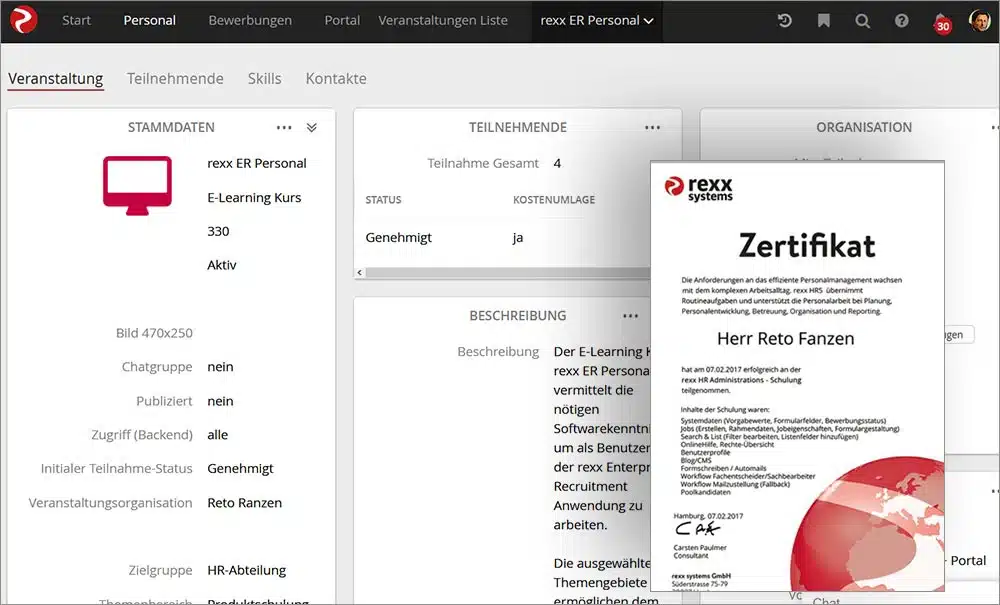
Task: Open the history clock icon
Action: 784,20
